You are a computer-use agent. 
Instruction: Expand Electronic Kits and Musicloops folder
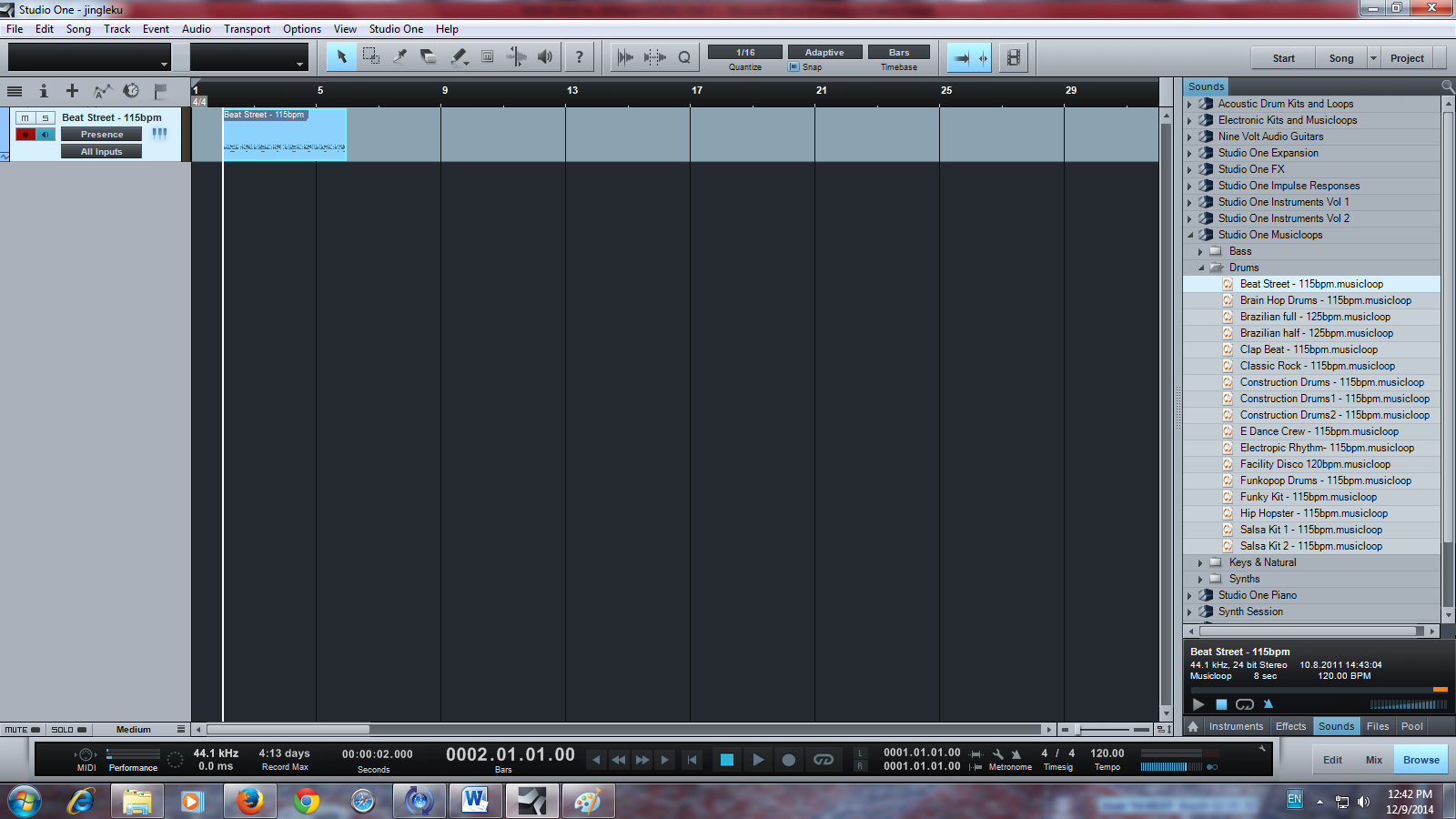(1189, 120)
